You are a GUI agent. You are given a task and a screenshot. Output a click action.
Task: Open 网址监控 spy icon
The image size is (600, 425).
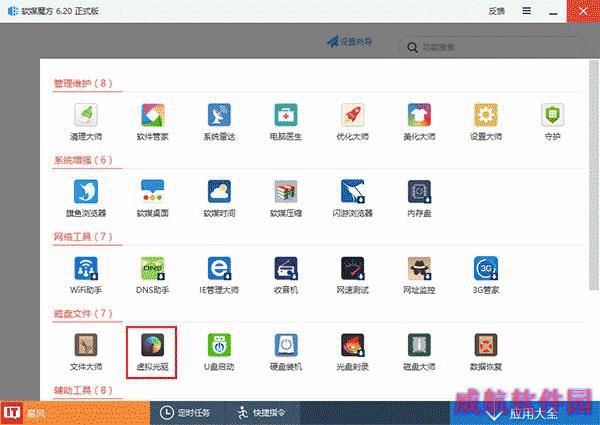pyautogui.click(x=419, y=268)
